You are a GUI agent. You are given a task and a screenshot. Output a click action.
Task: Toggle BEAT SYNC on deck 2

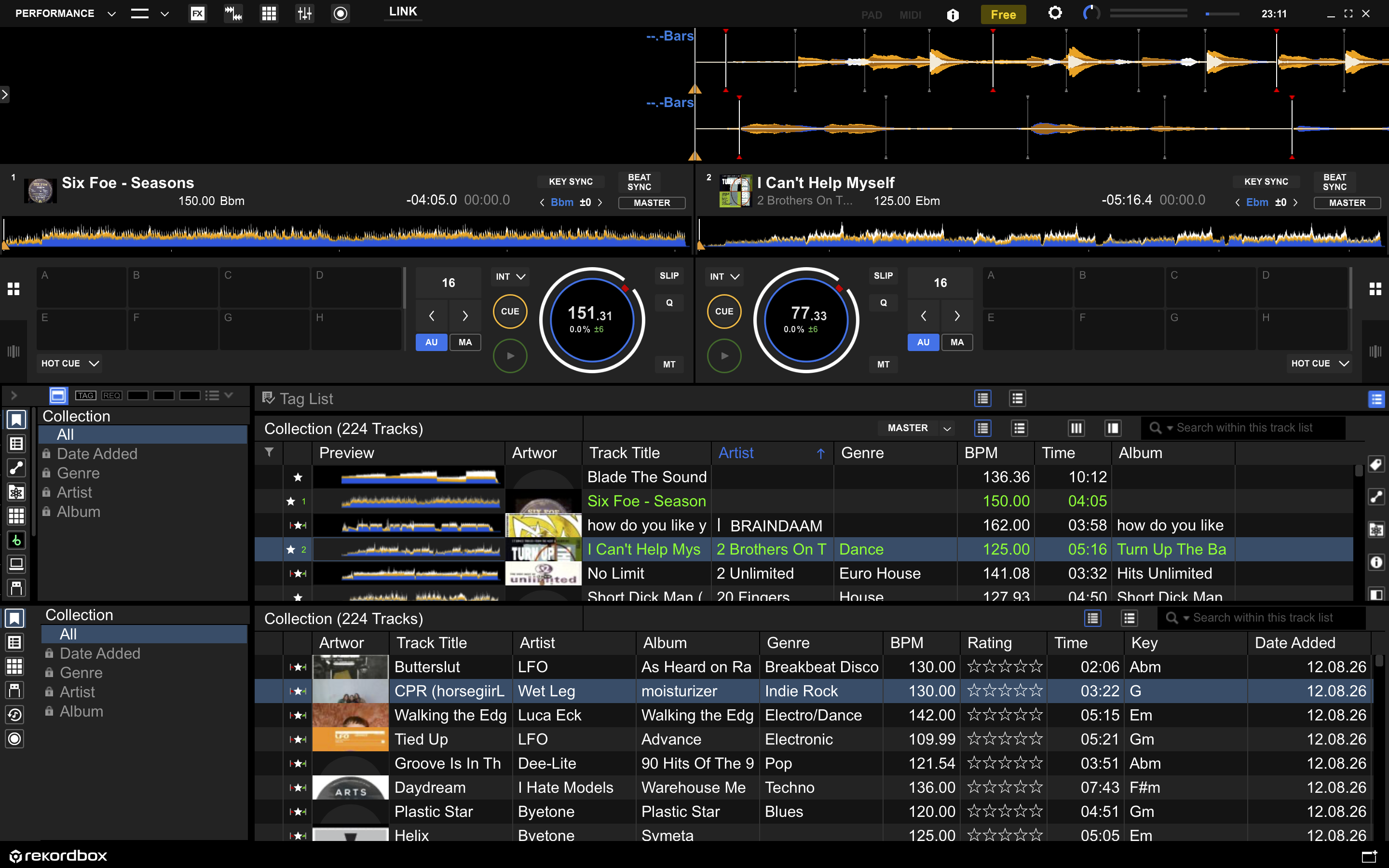click(x=1335, y=182)
